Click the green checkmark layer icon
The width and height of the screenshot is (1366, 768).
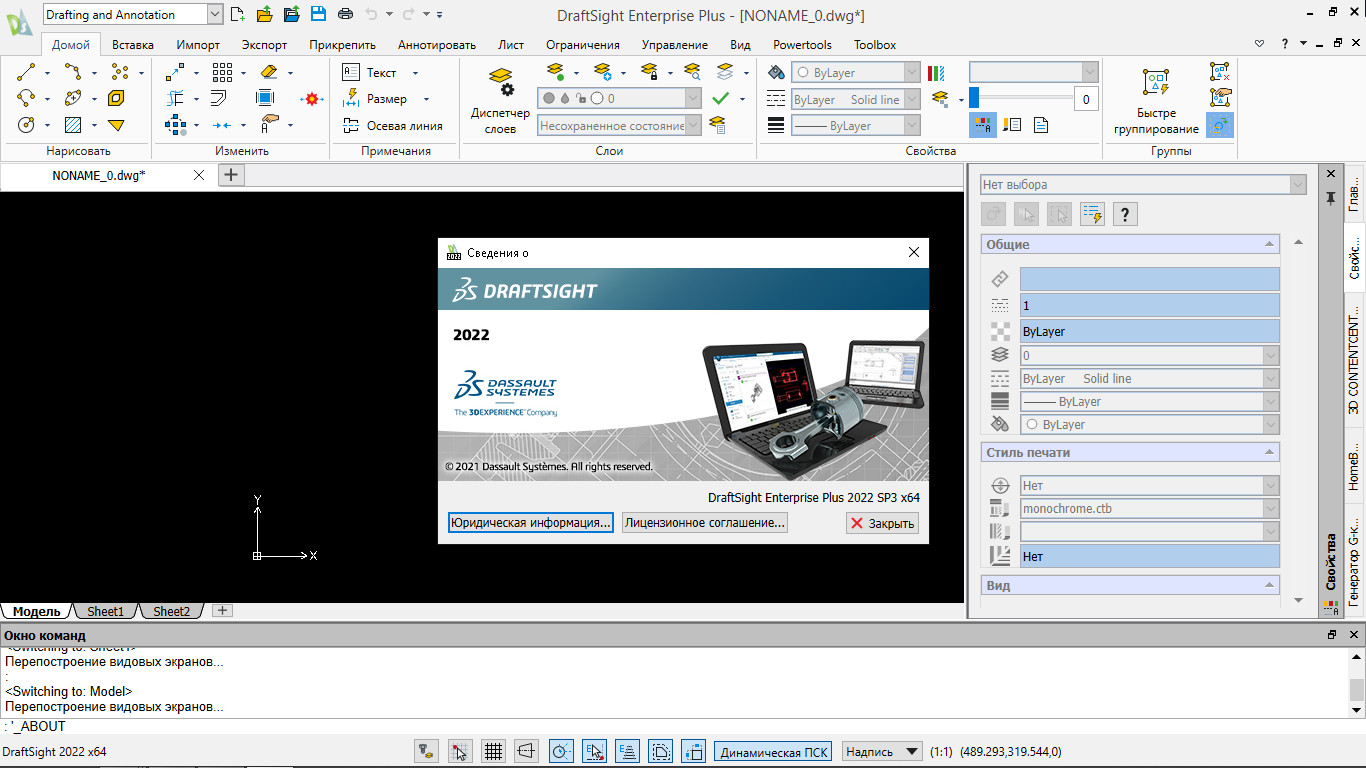point(720,98)
